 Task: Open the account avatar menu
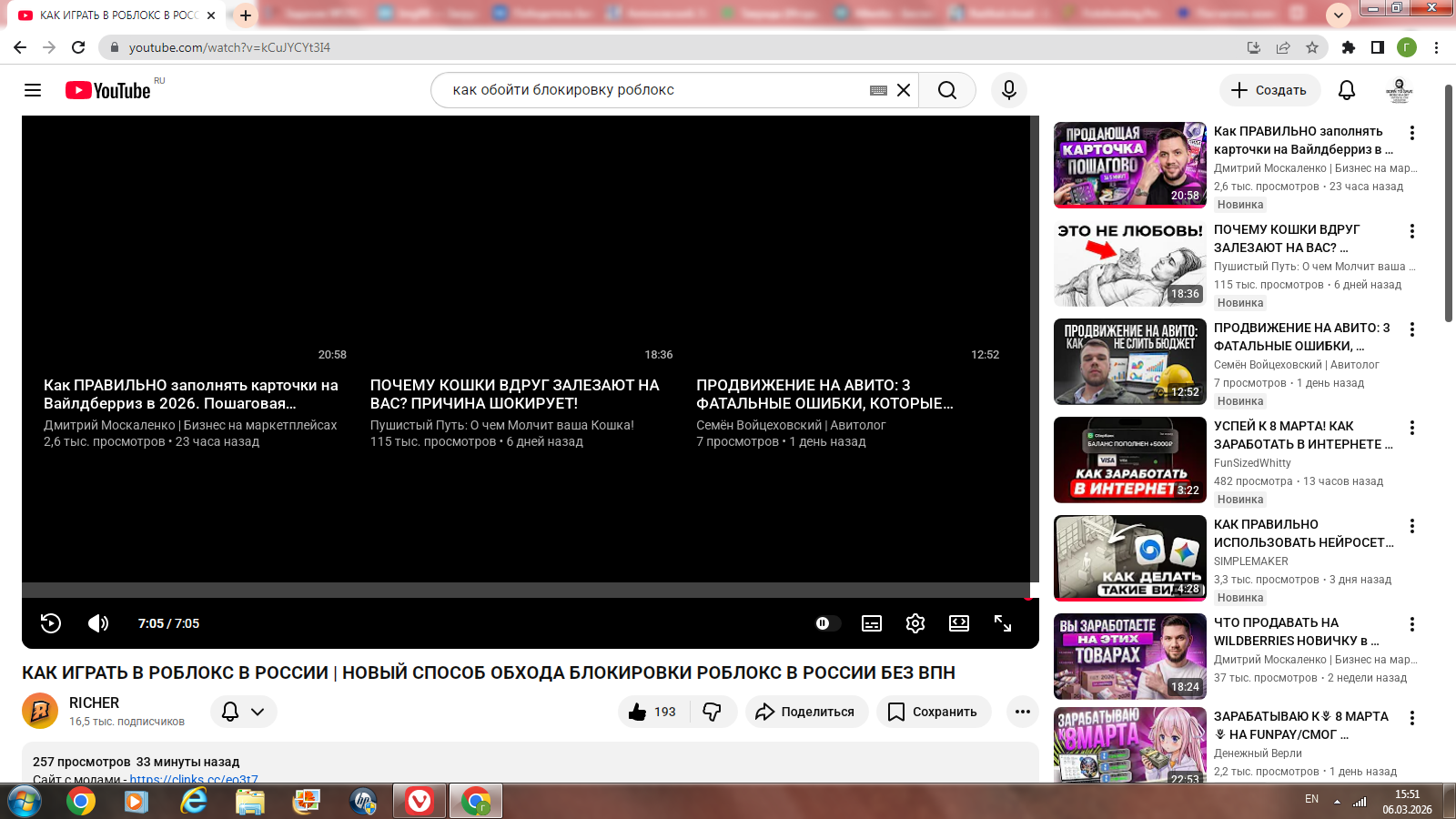pyautogui.click(x=1399, y=90)
